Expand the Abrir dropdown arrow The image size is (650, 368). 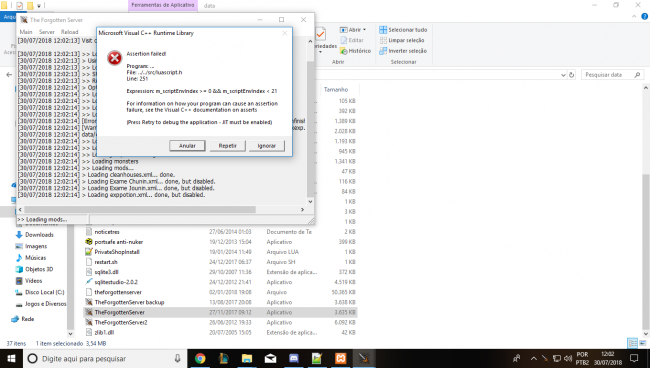tap(364, 30)
